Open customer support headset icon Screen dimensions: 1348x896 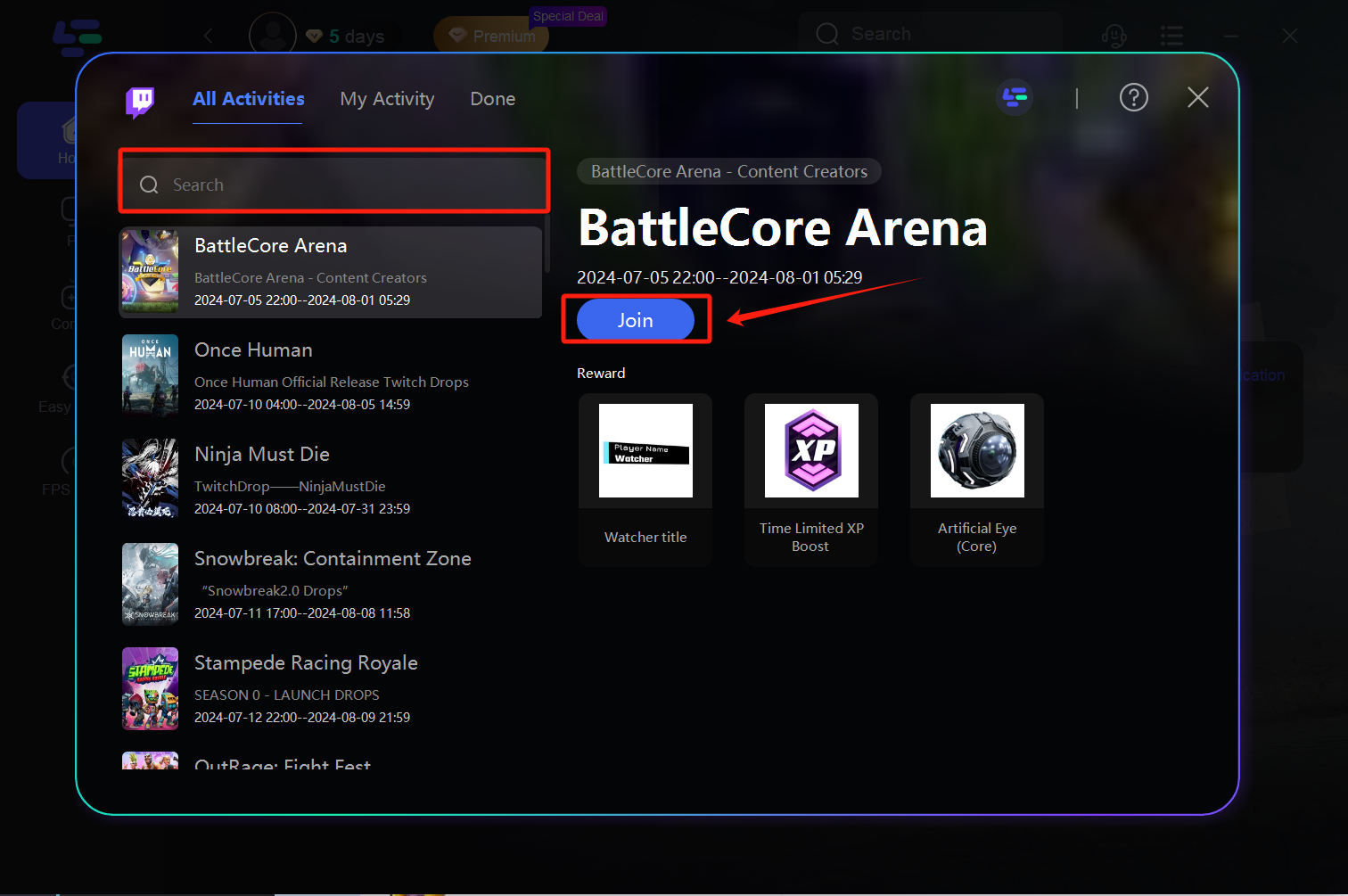1114,36
